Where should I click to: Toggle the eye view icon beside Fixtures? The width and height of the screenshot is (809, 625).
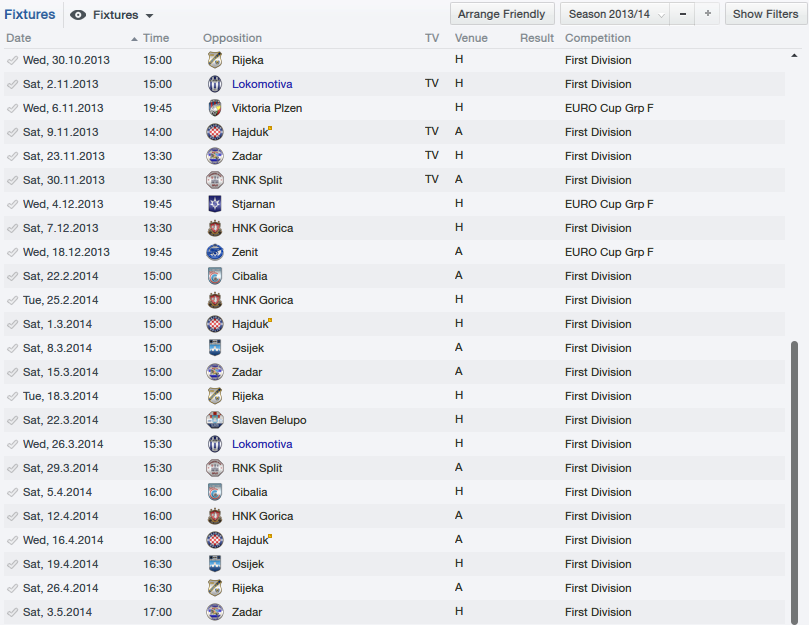click(x=78, y=15)
